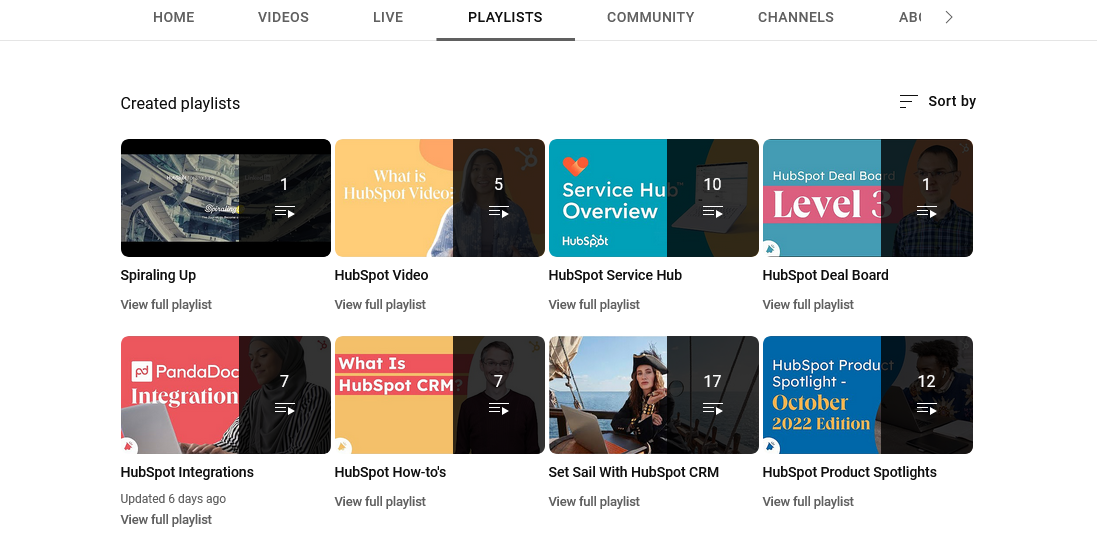Click the playlist icon on Deal Board

click(927, 211)
